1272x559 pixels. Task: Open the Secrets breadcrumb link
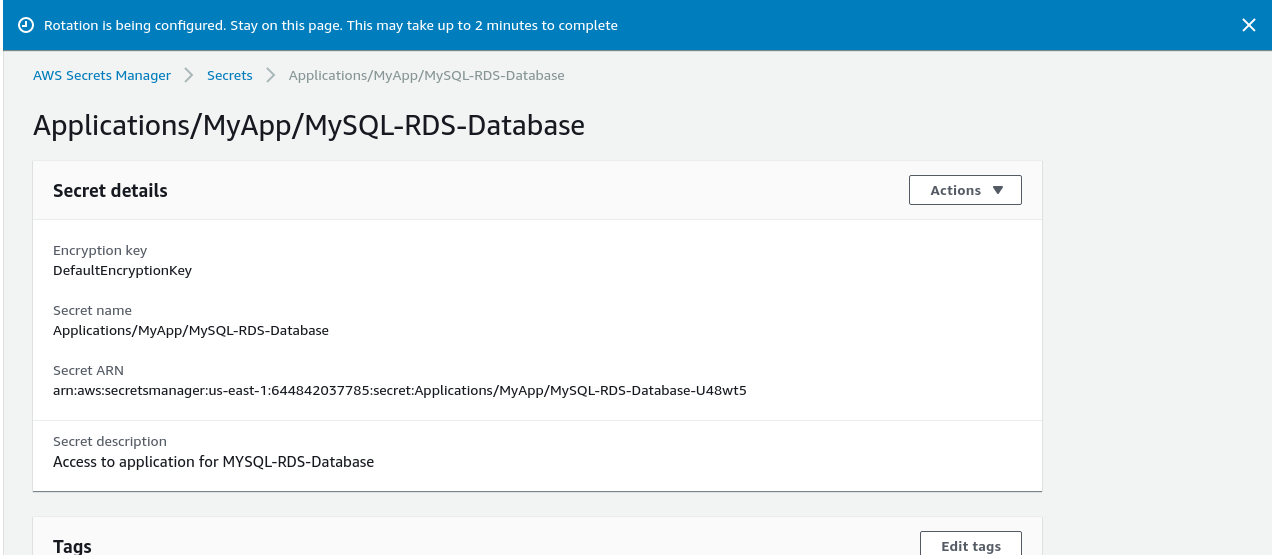230,75
